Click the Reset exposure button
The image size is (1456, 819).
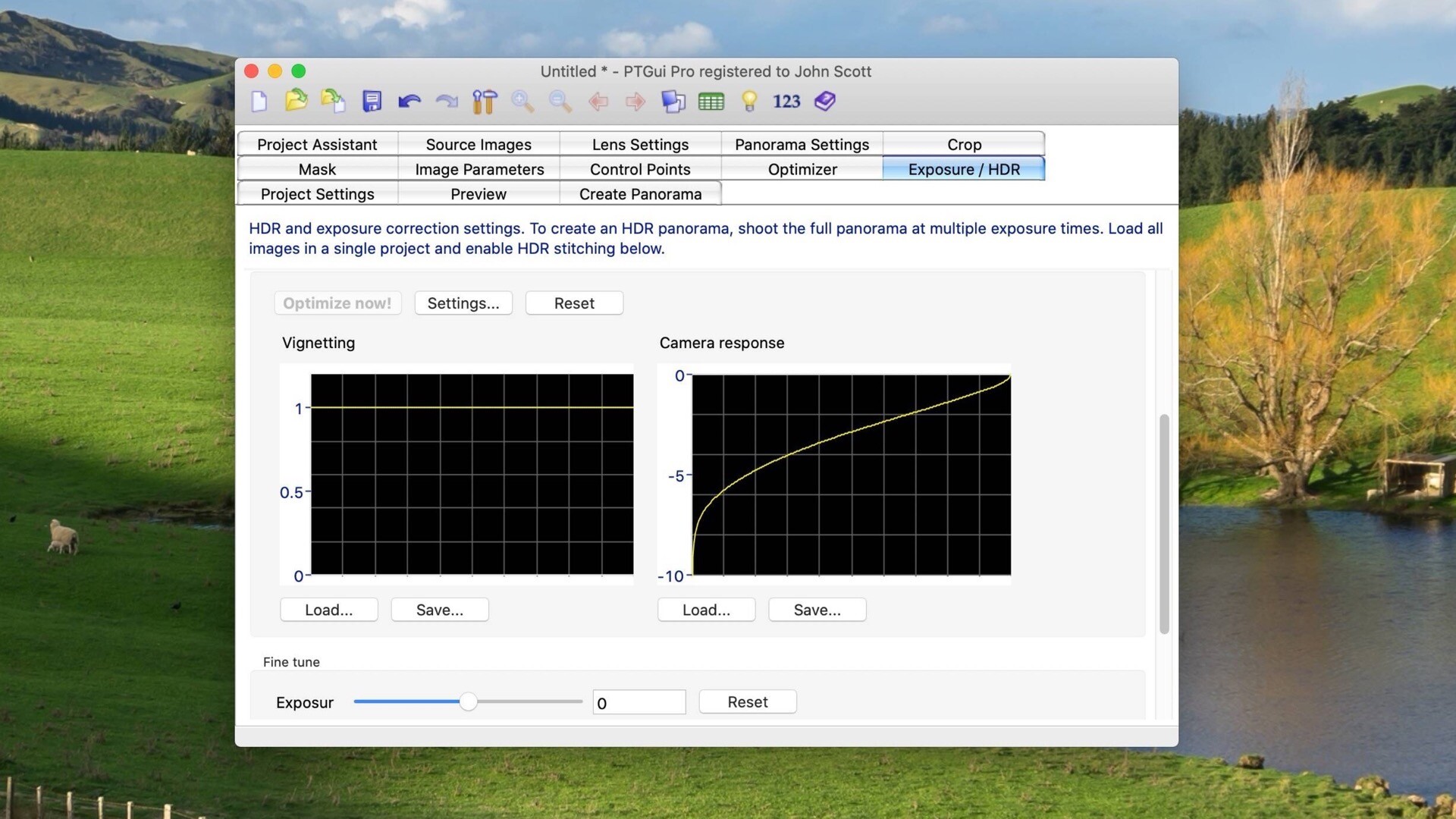(x=747, y=701)
